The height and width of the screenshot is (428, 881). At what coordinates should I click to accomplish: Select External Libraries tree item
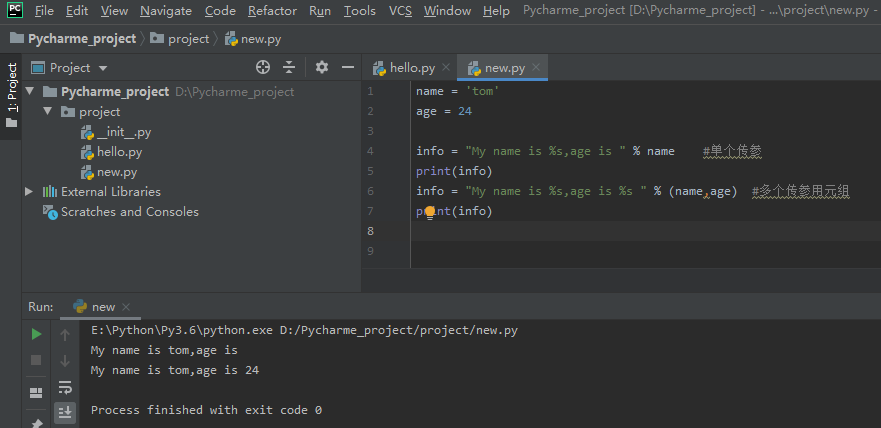tap(102, 192)
